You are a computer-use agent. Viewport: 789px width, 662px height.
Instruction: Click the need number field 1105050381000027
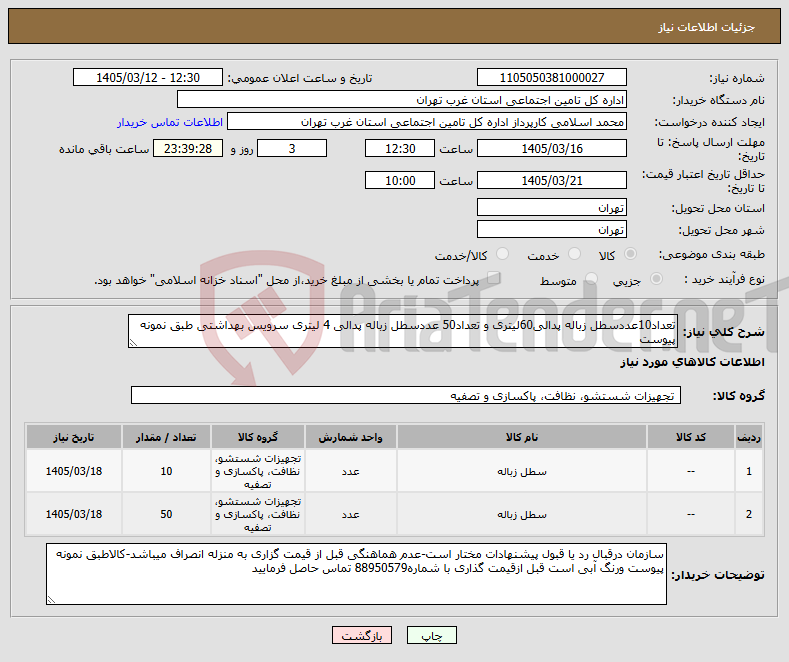tap(551, 77)
